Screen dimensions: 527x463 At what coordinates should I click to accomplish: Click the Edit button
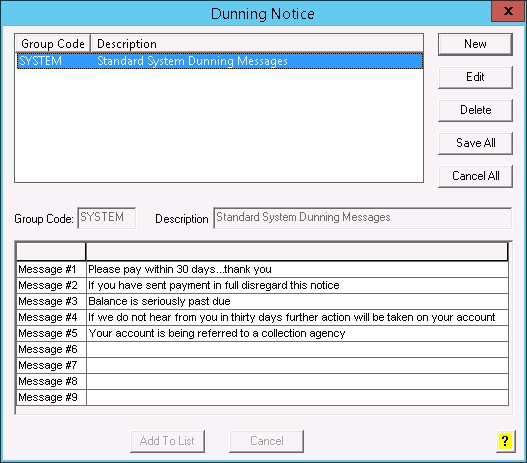tap(475, 77)
